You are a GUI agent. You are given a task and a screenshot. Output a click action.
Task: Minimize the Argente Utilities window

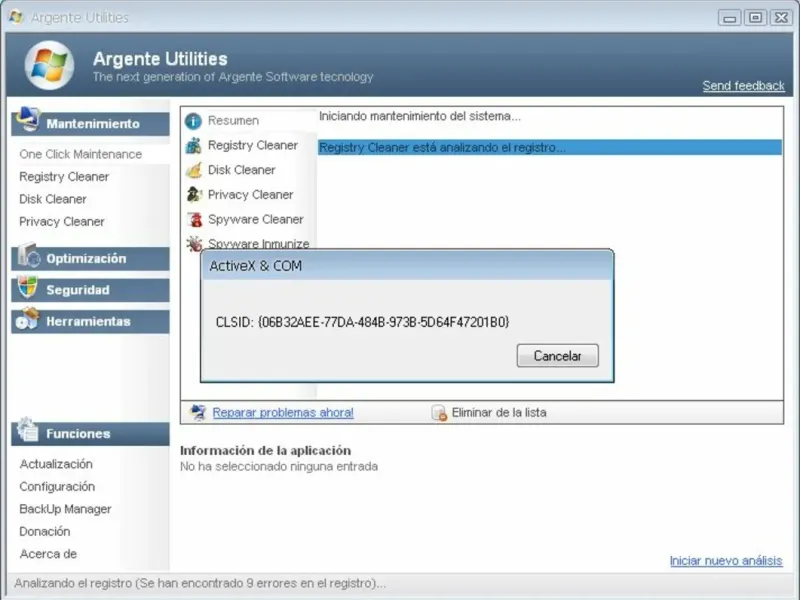[730, 18]
